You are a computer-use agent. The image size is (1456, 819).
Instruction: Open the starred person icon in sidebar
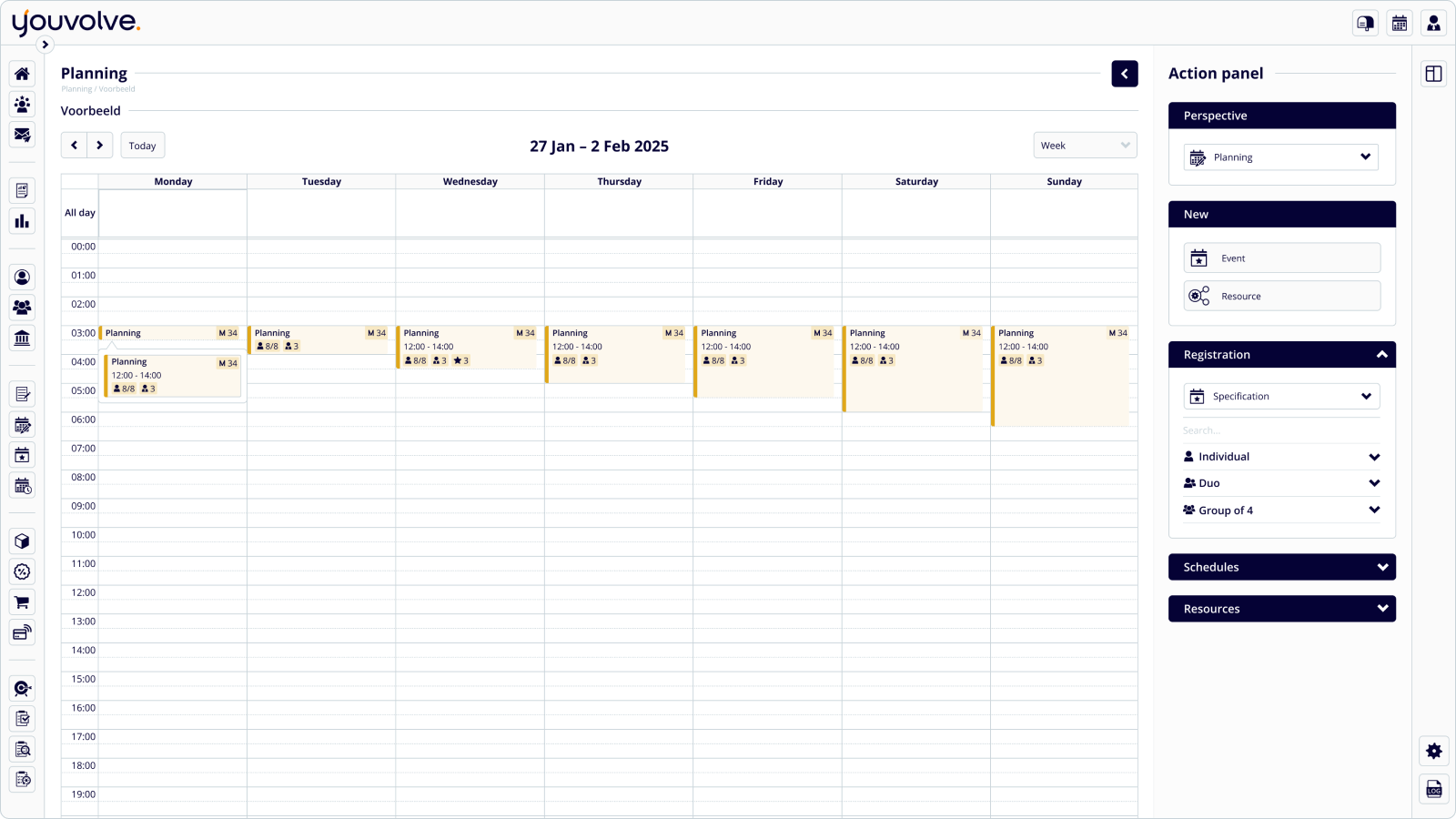pyautogui.click(x=22, y=105)
